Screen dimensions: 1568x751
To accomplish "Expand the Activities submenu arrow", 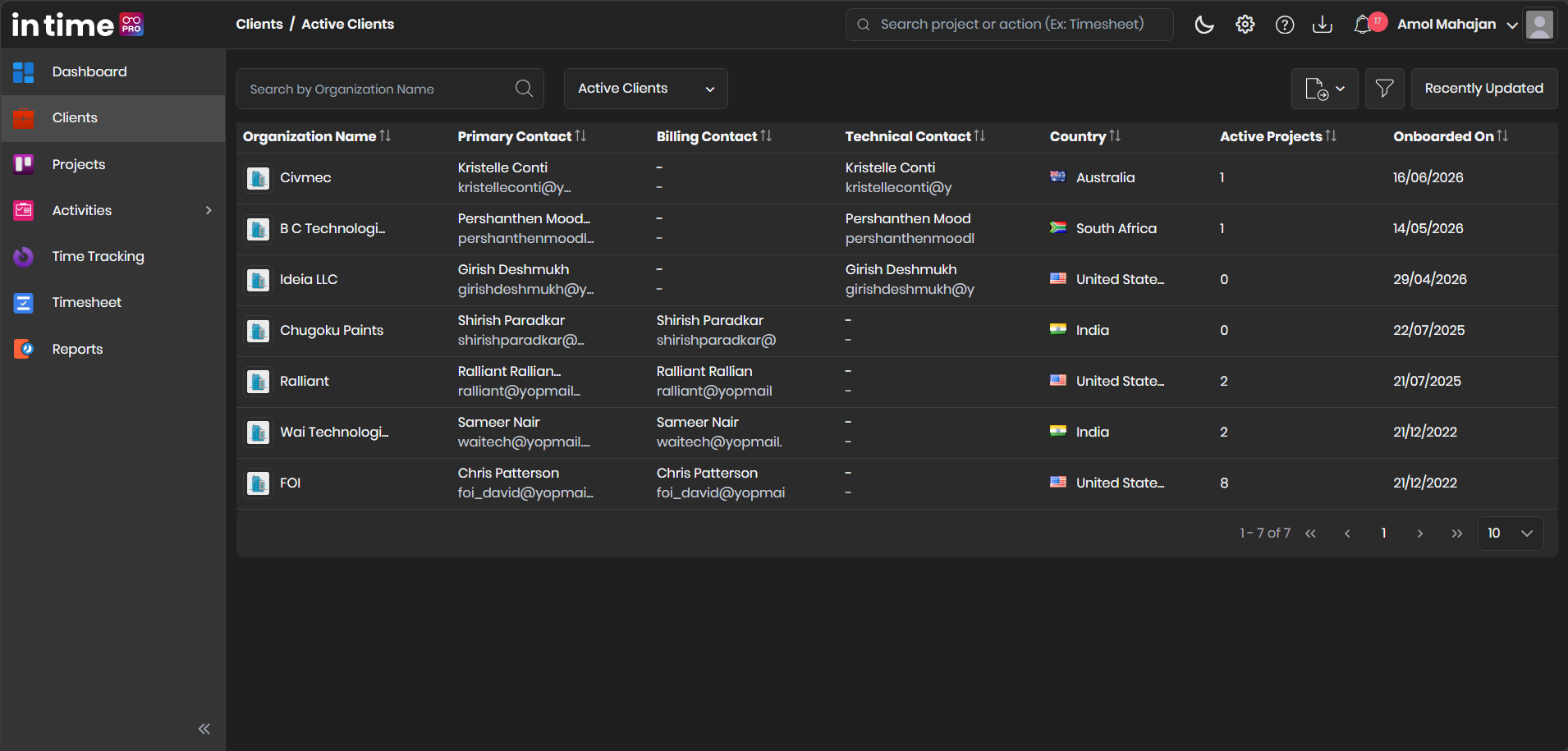I will coord(209,211).
